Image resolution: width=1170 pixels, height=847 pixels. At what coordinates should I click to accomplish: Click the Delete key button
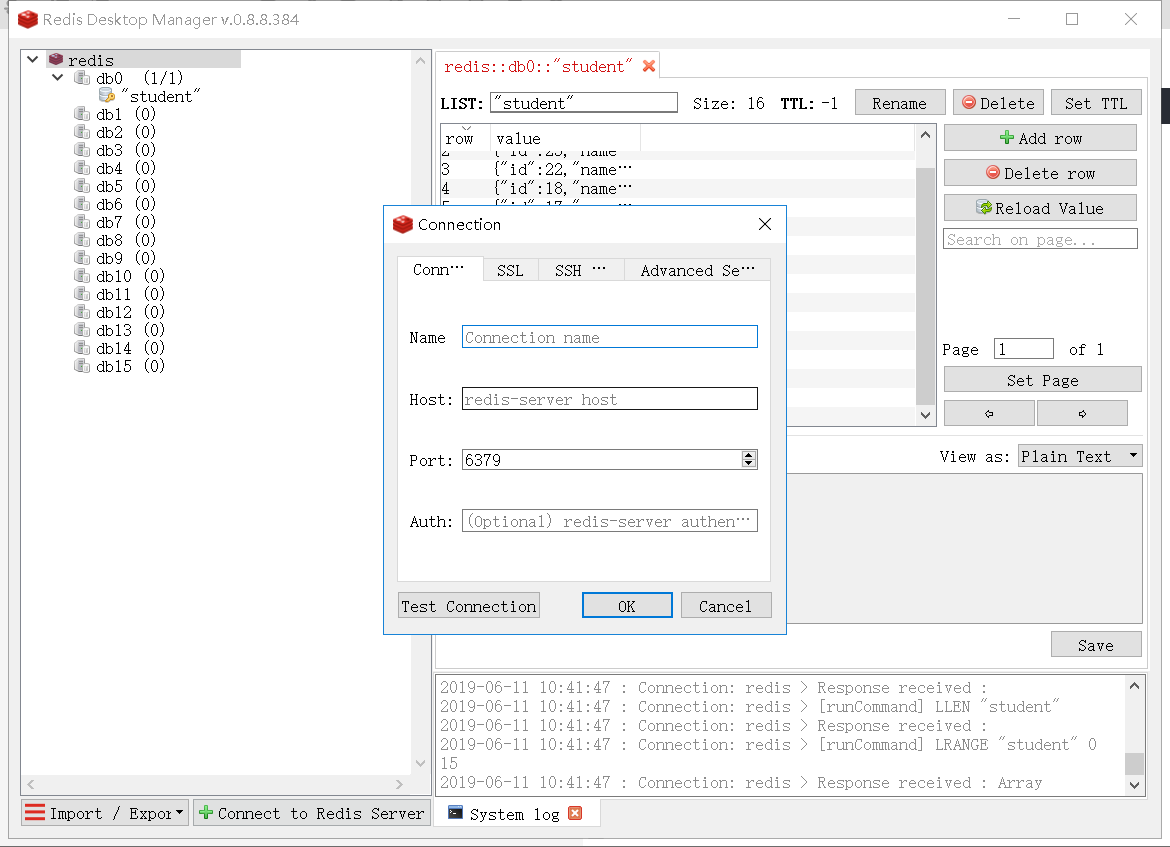pyautogui.click(x=998, y=103)
